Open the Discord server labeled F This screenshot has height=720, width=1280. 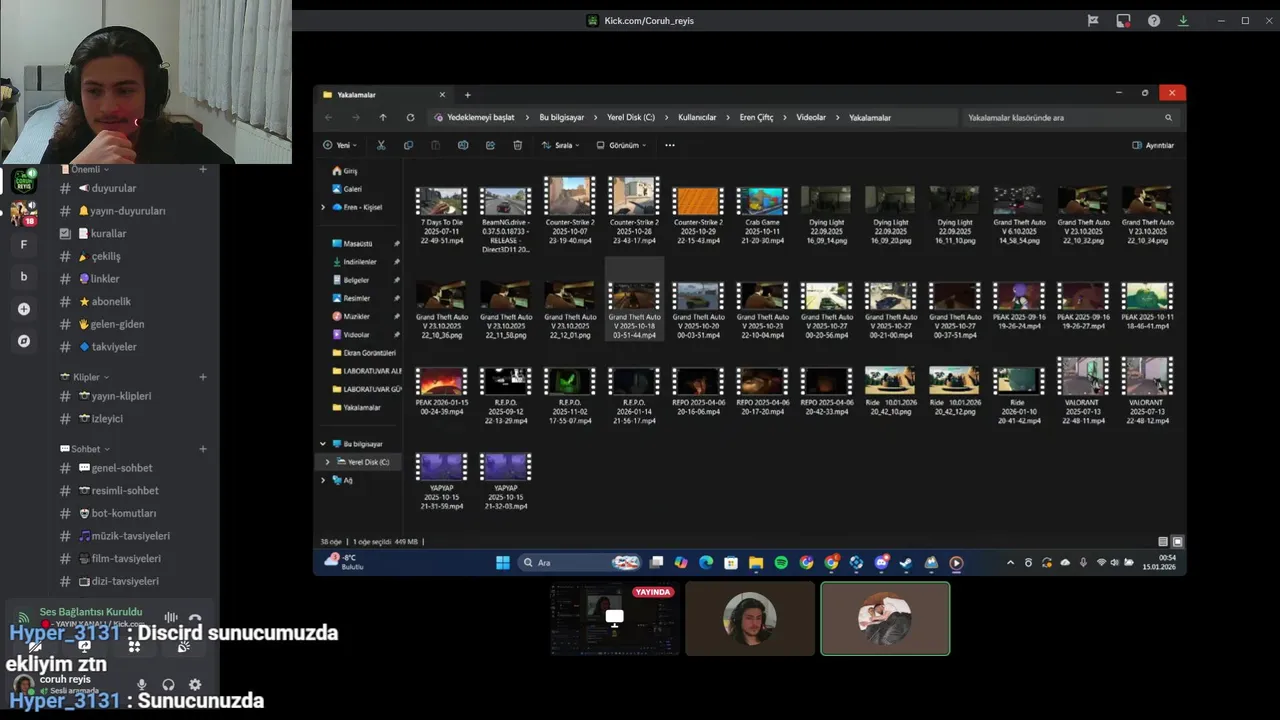click(24, 245)
